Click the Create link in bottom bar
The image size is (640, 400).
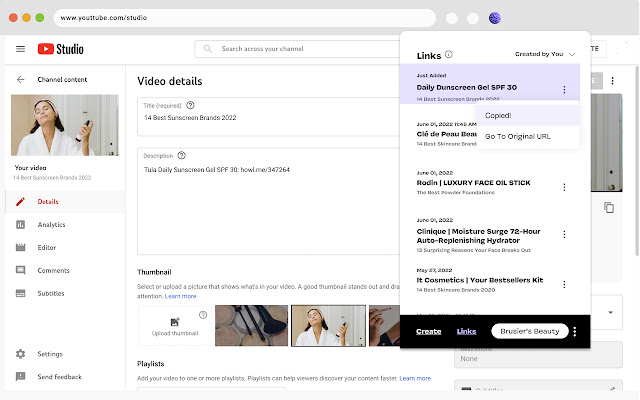click(428, 331)
